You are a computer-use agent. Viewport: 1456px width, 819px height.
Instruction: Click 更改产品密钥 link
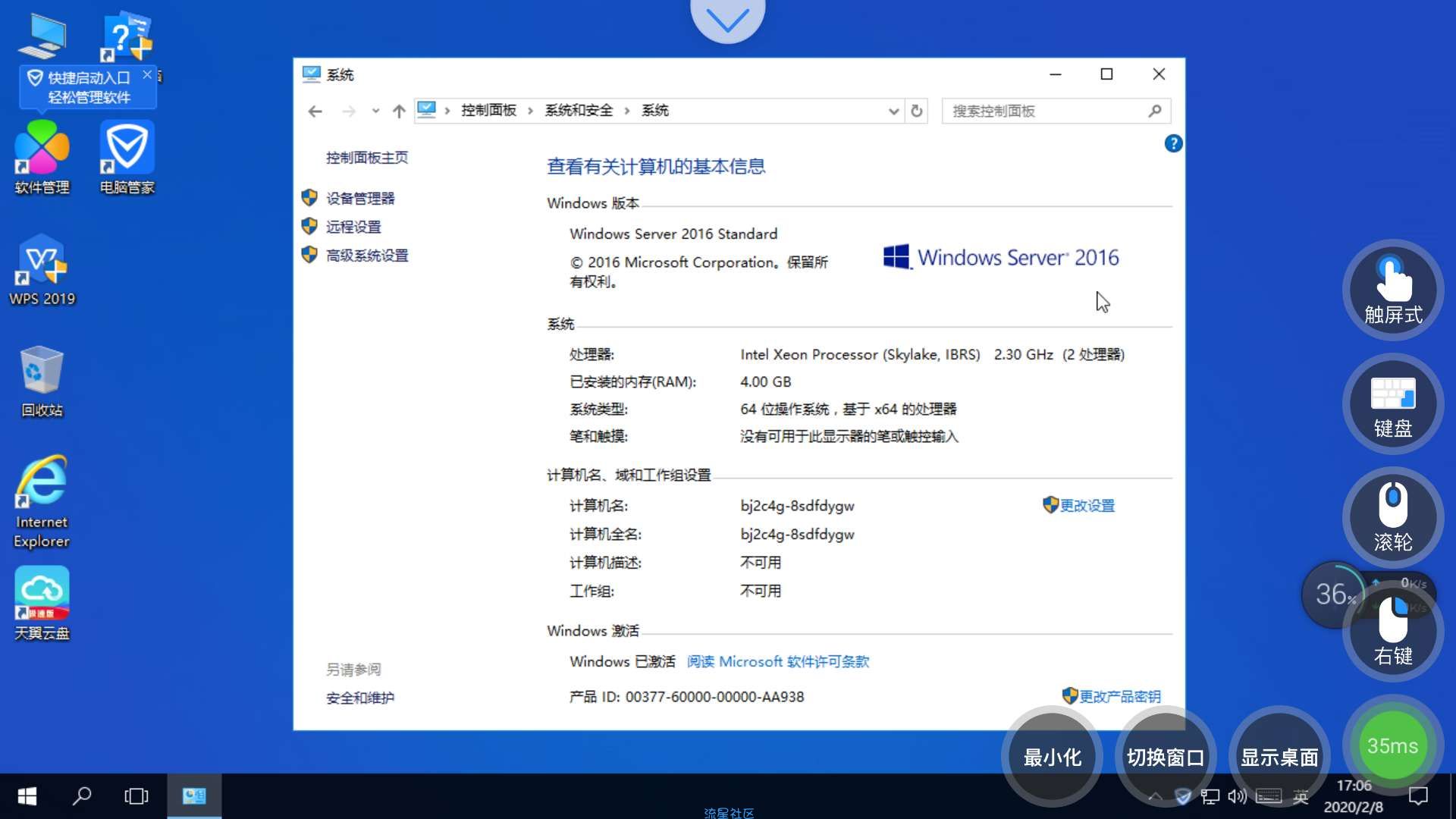pyautogui.click(x=1120, y=697)
